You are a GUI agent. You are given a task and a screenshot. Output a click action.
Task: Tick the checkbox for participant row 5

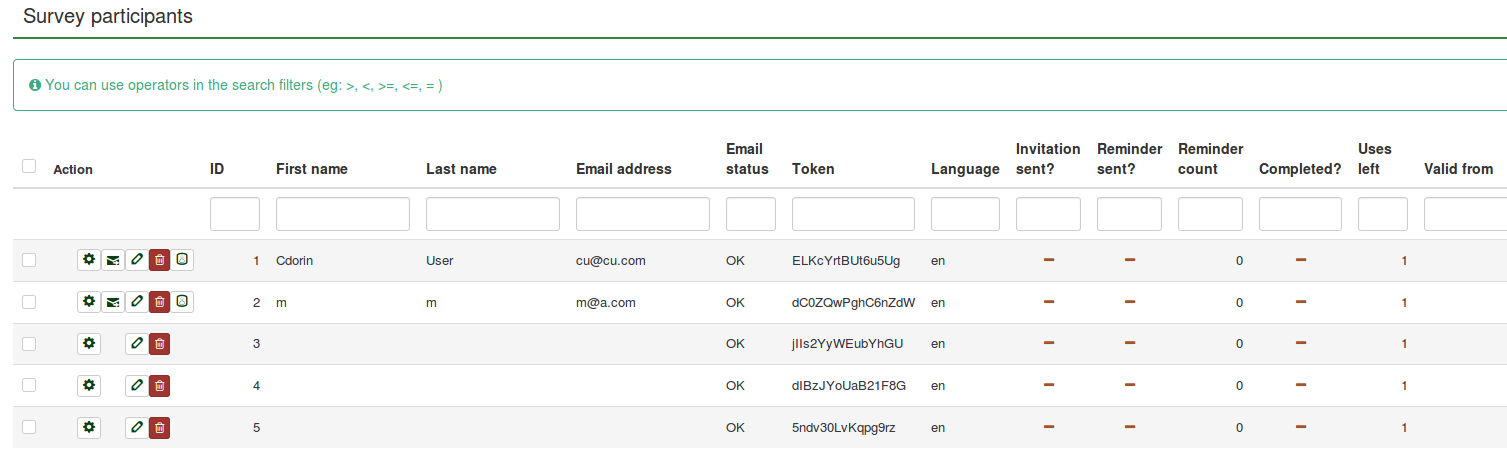click(x=29, y=428)
